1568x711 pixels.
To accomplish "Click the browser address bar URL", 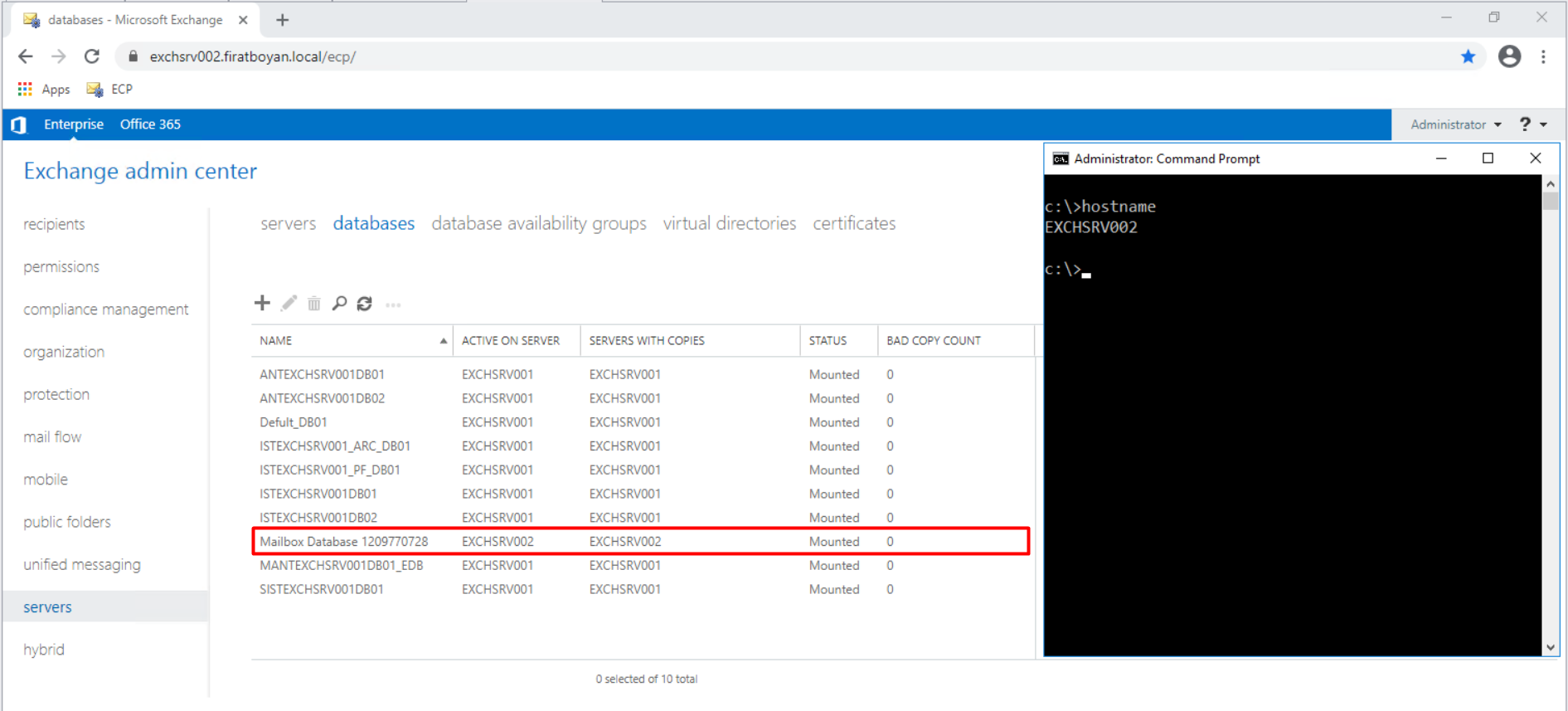I will (x=253, y=56).
